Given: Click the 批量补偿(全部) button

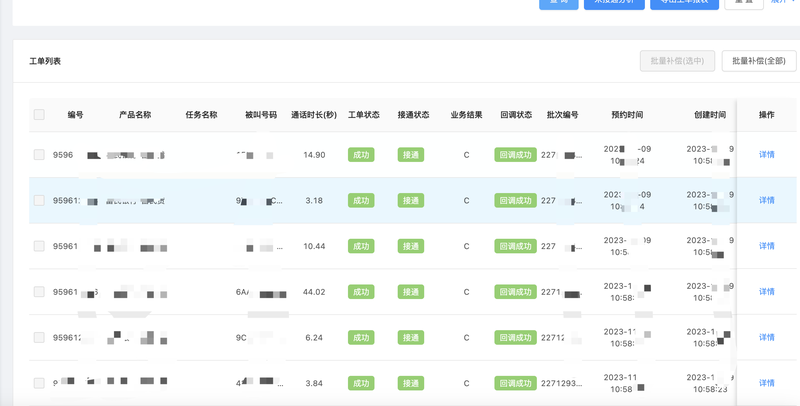Looking at the screenshot, I should point(759,61).
